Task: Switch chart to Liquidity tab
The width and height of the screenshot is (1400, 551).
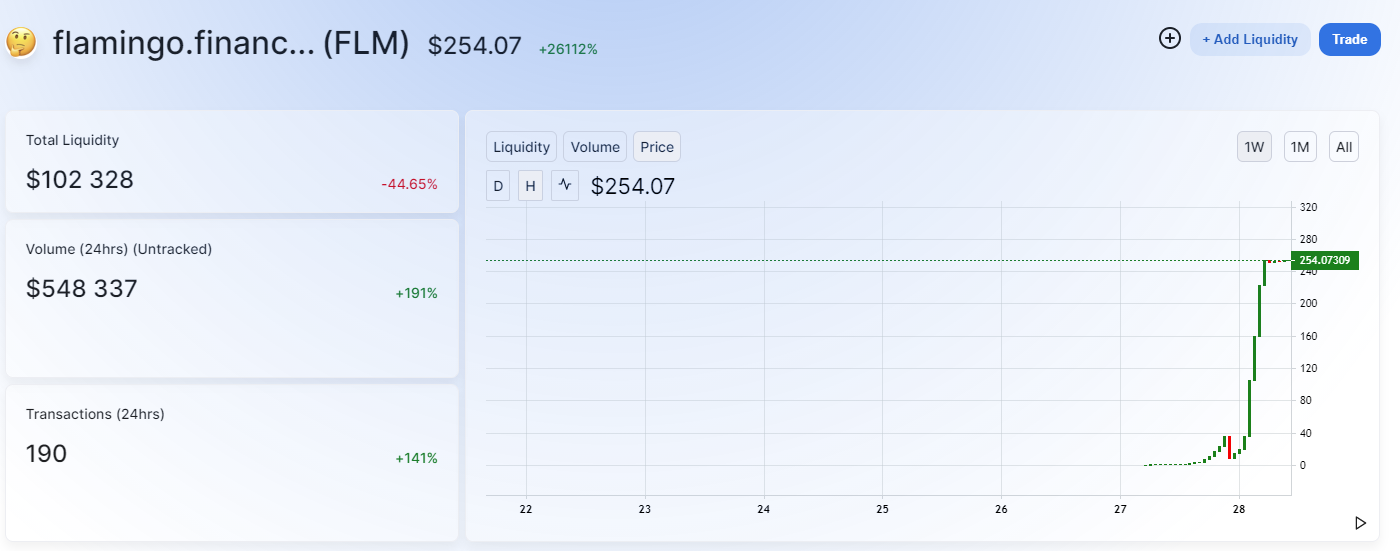Action: pyautogui.click(x=521, y=147)
